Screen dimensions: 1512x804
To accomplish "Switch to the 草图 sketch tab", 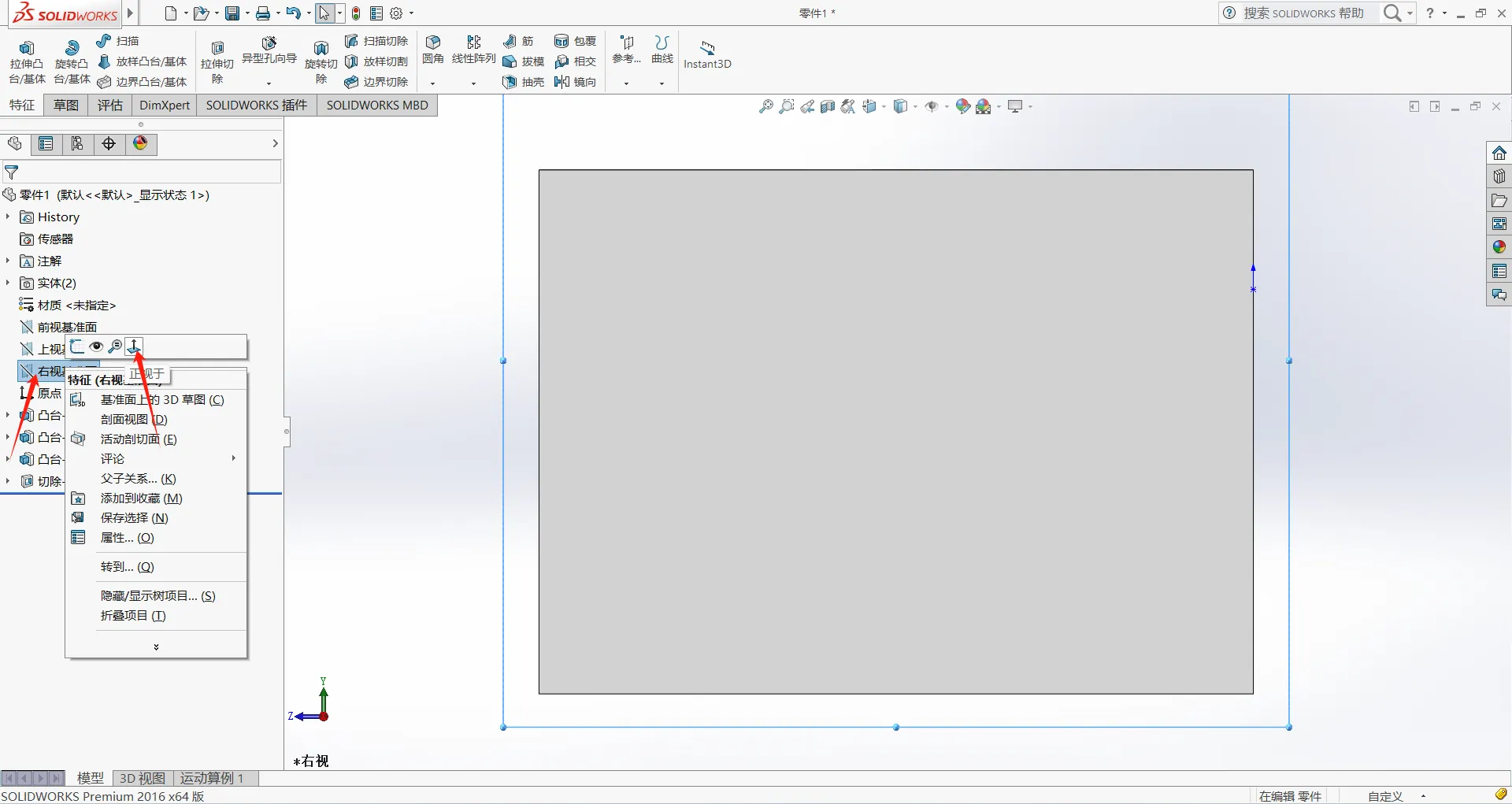I will click(x=66, y=105).
